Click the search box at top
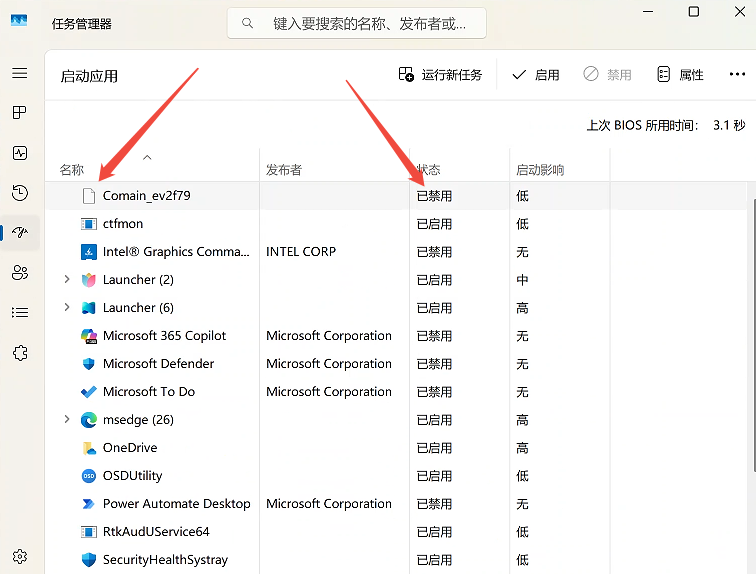756x574 pixels. click(x=357, y=23)
